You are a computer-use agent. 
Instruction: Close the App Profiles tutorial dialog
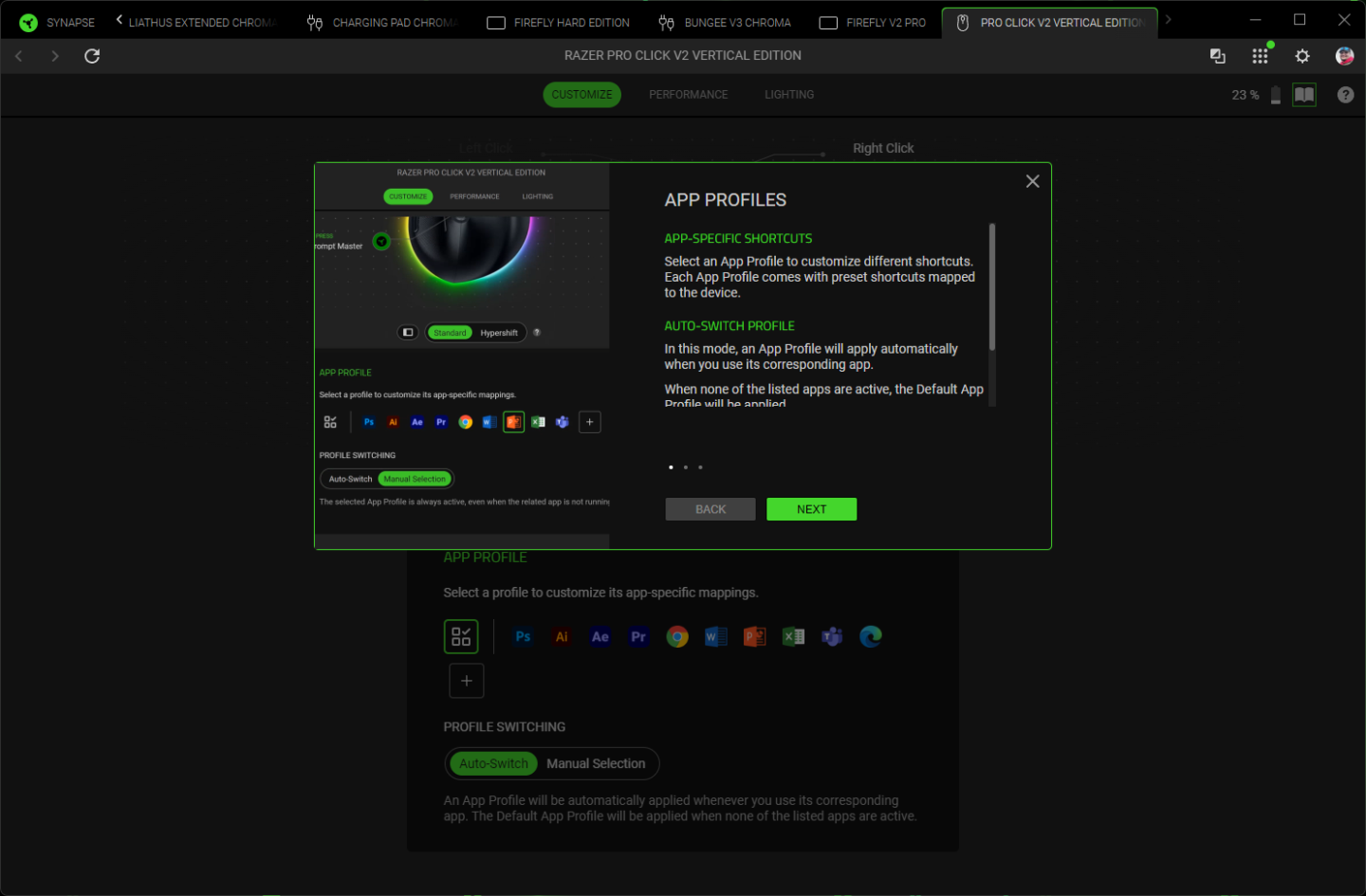pos(1033,181)
